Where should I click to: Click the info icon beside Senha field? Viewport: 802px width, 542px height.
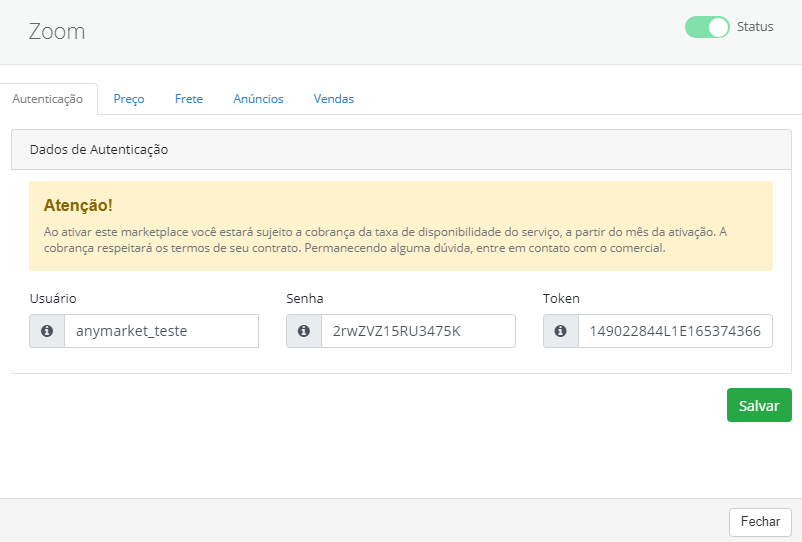tap(304, 331)
